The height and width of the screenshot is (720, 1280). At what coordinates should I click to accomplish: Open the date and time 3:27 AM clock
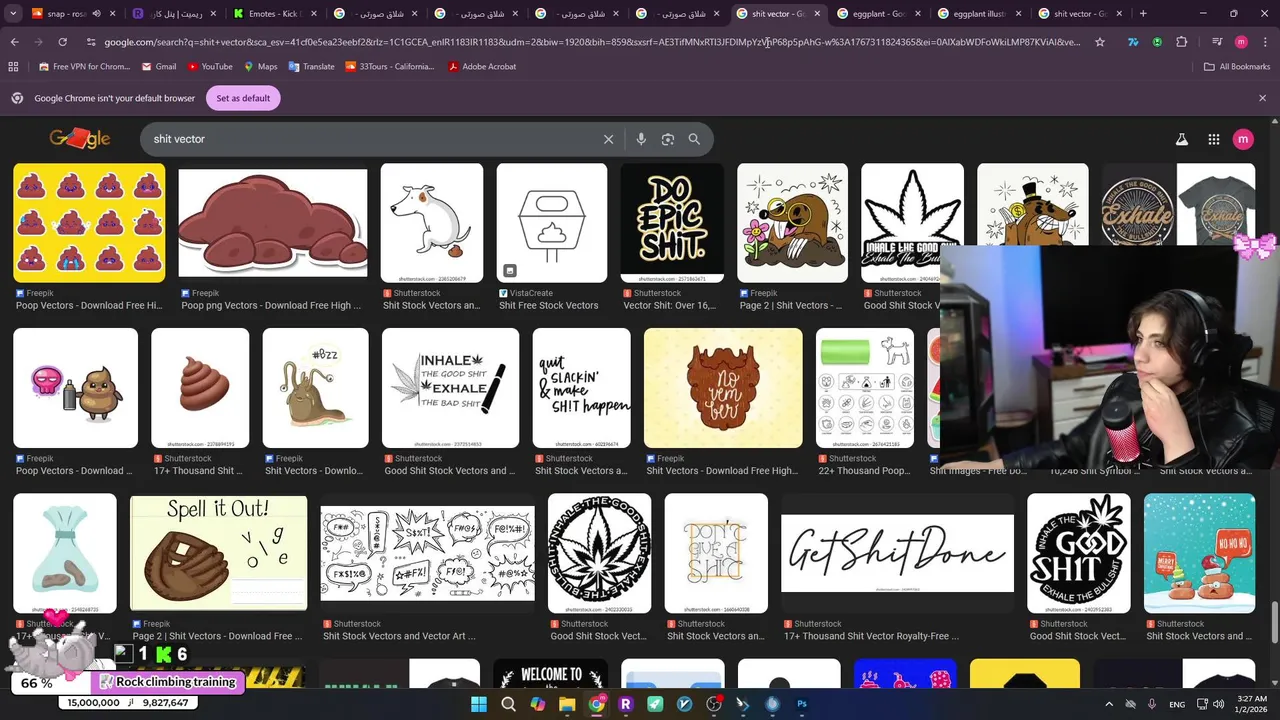(x=1252, y=704)
